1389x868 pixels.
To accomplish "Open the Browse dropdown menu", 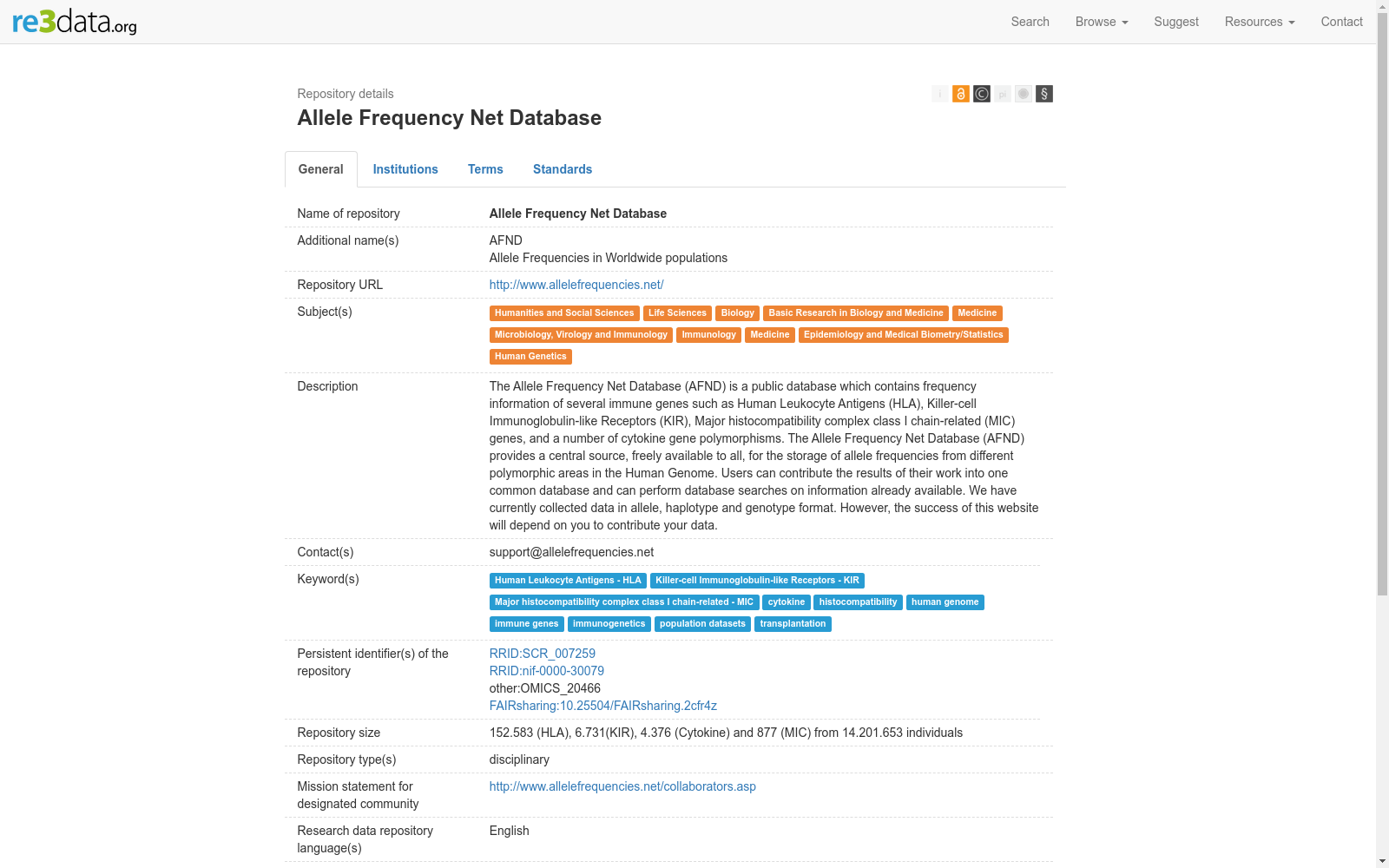I will coord(1102,22).
